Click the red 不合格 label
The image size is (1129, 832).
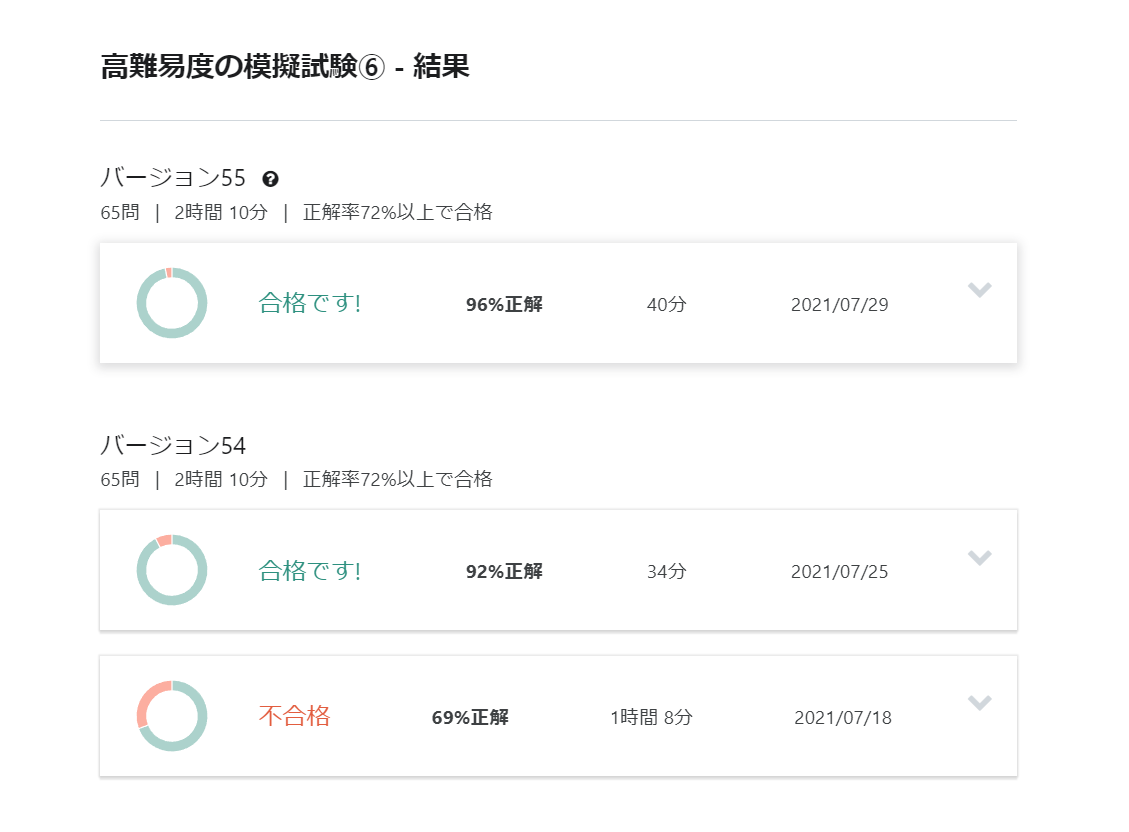click(294, 716)
